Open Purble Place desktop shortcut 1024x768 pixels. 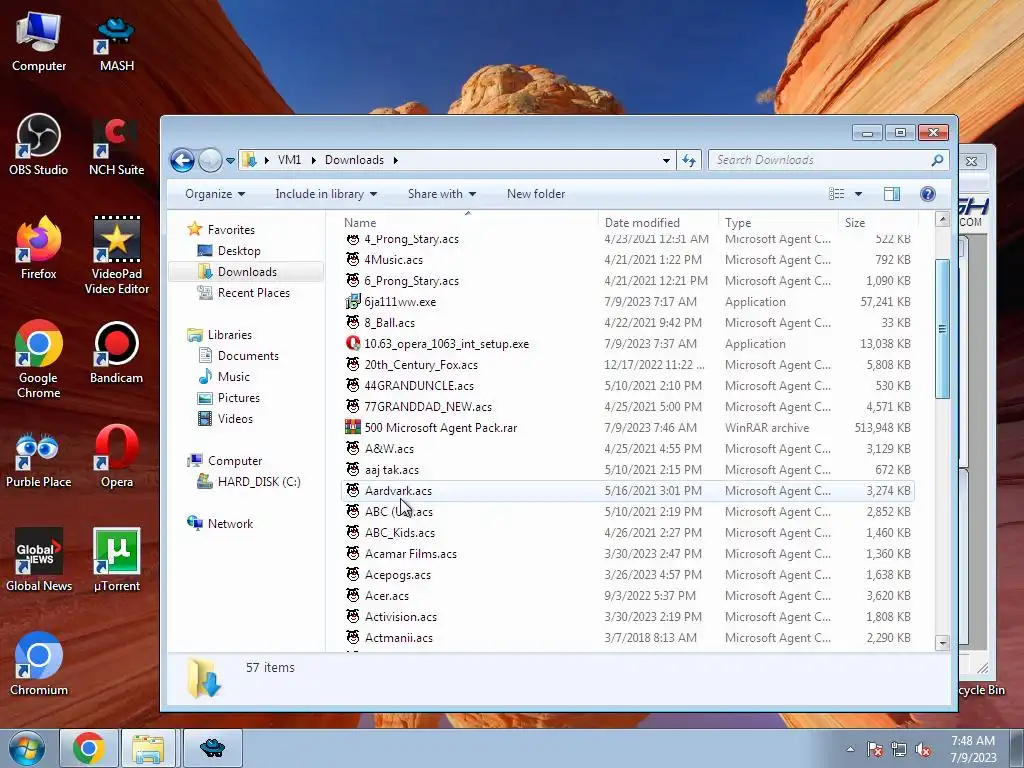pyautogui.click(x=39, y=460)
